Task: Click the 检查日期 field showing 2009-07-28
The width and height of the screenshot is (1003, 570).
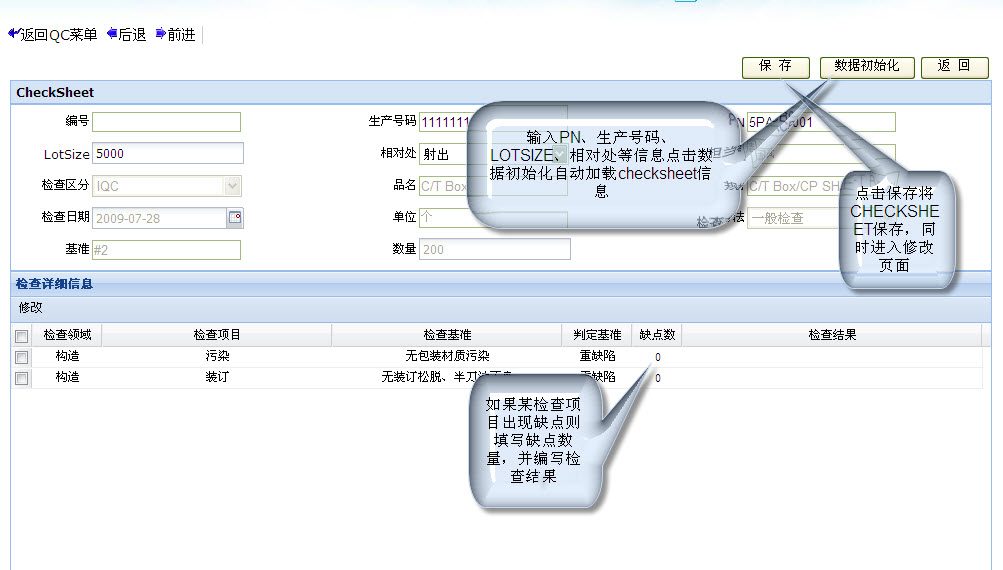Action: 160,218
